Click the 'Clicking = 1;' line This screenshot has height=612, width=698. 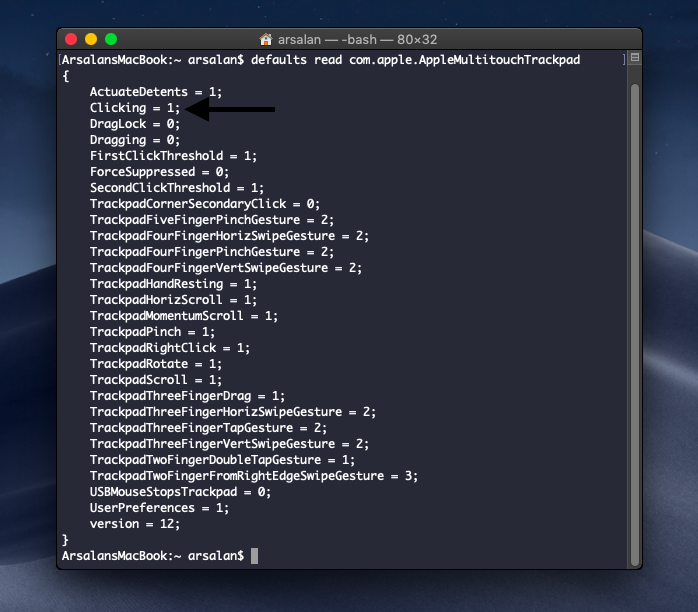(135, 108)
